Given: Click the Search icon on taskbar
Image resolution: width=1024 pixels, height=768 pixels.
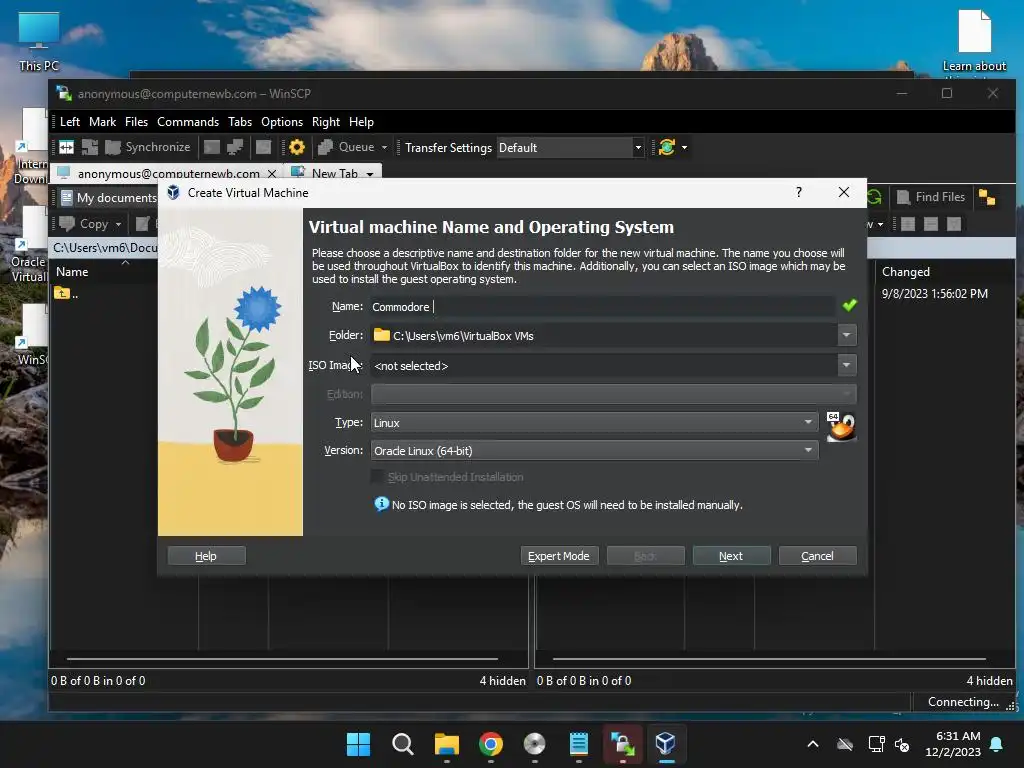Looking at the screenshot, I should click(402, 744).
